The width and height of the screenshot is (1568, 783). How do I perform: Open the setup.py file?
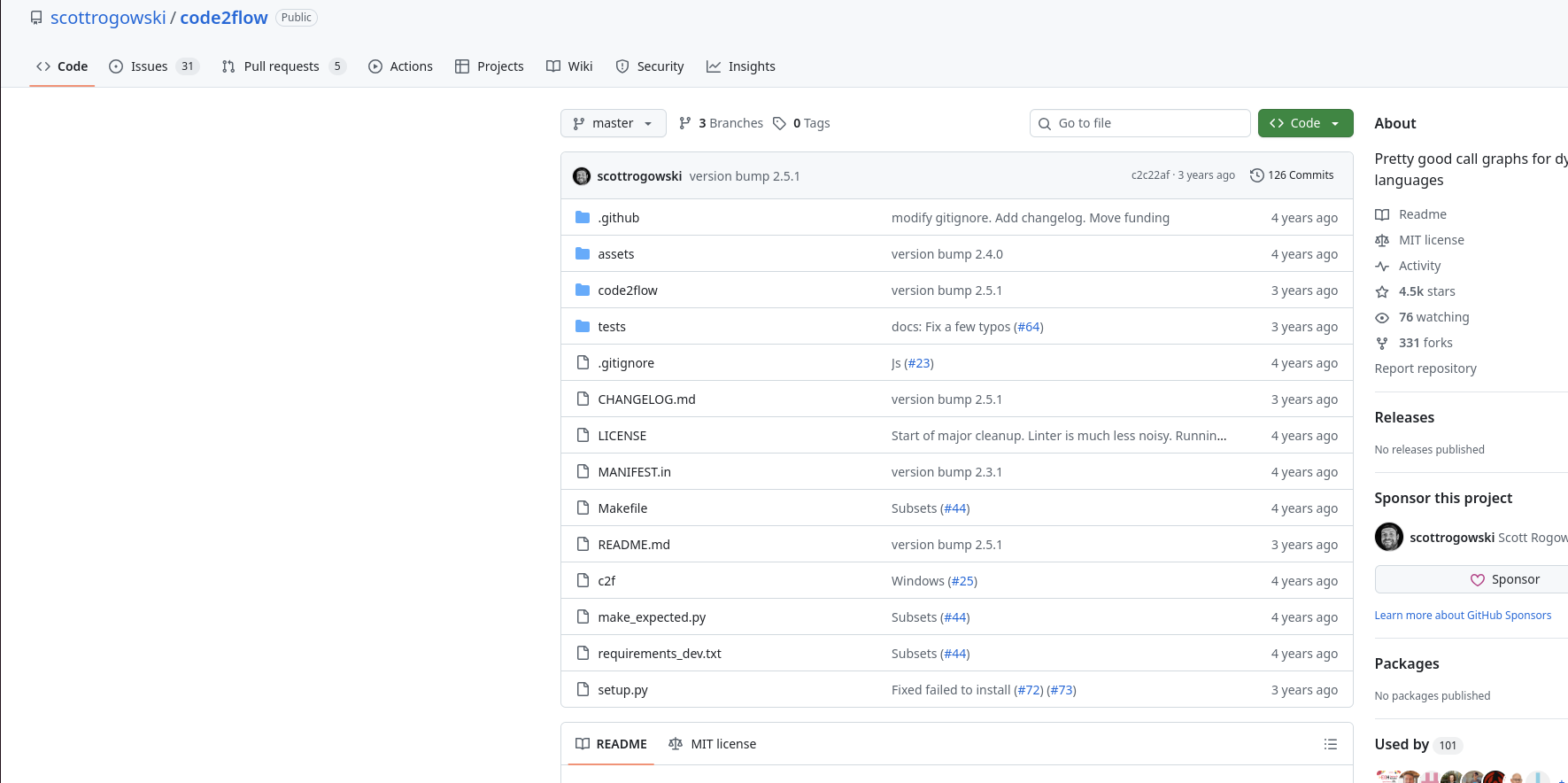[x=622, y=690]
